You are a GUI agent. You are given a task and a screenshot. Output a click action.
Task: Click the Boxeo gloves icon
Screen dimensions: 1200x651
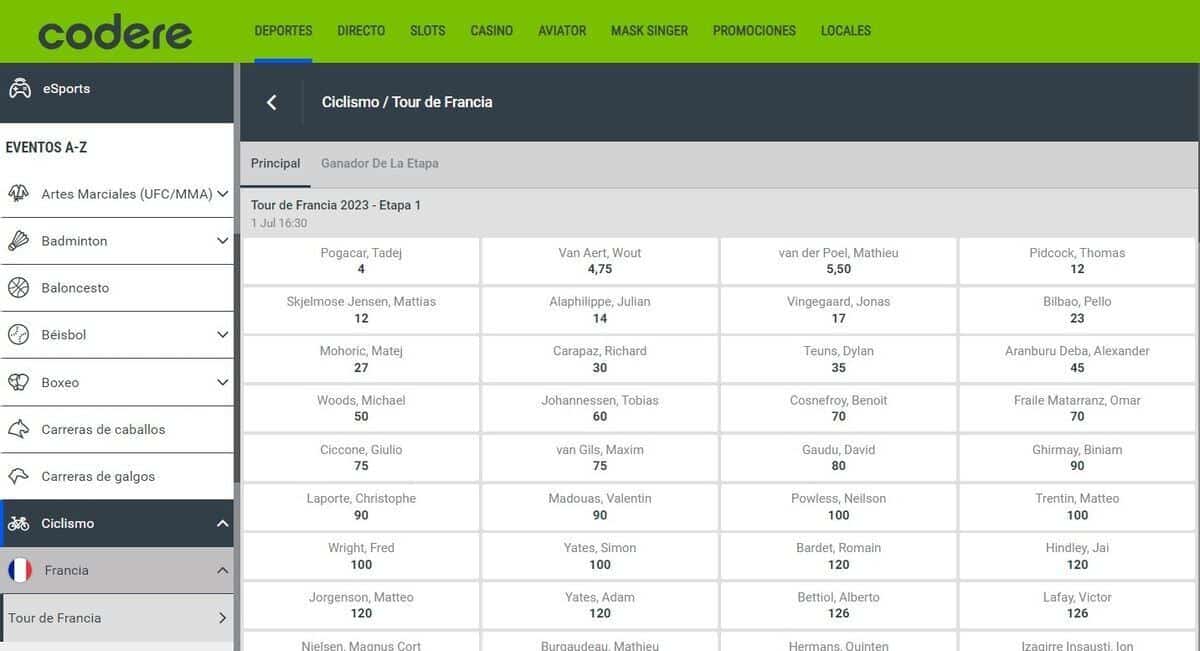tap(19, 382)
